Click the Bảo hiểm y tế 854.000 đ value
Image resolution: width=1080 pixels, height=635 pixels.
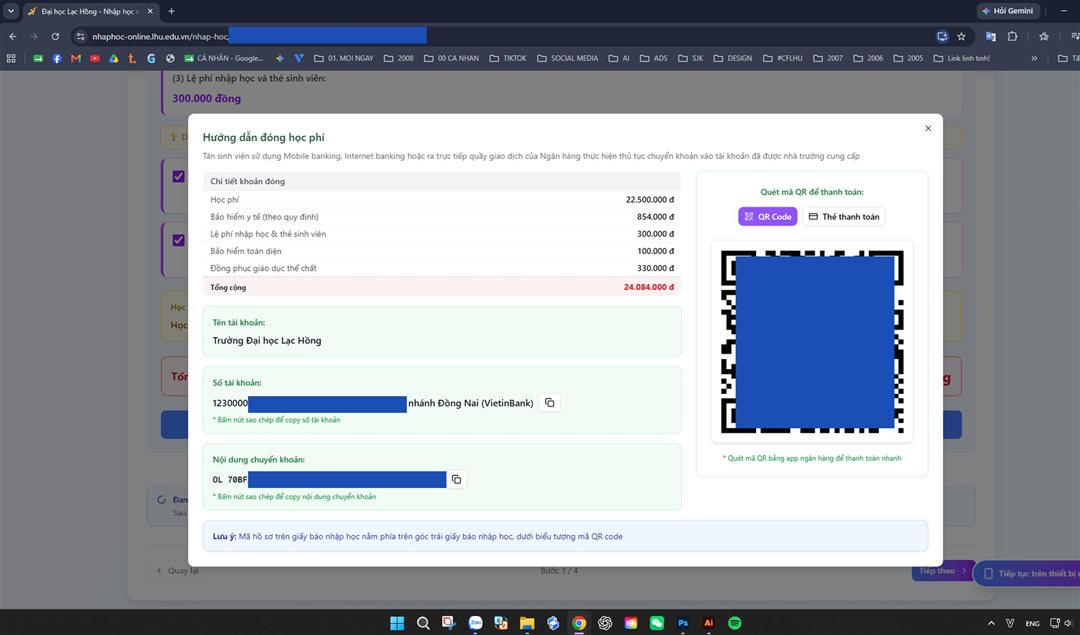point(655,217)
